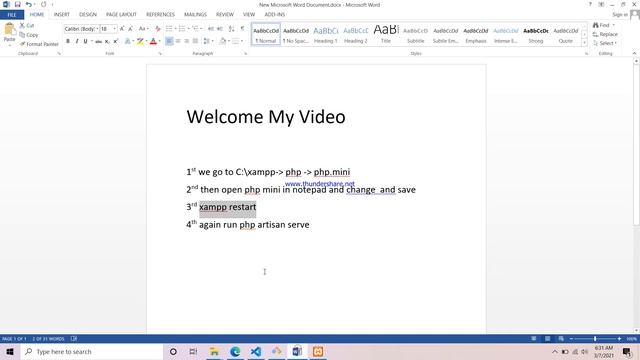The width and height of the screenshot is (640, 360).
Task: Switch to the REVIEW tab
Action: point(225,15)
